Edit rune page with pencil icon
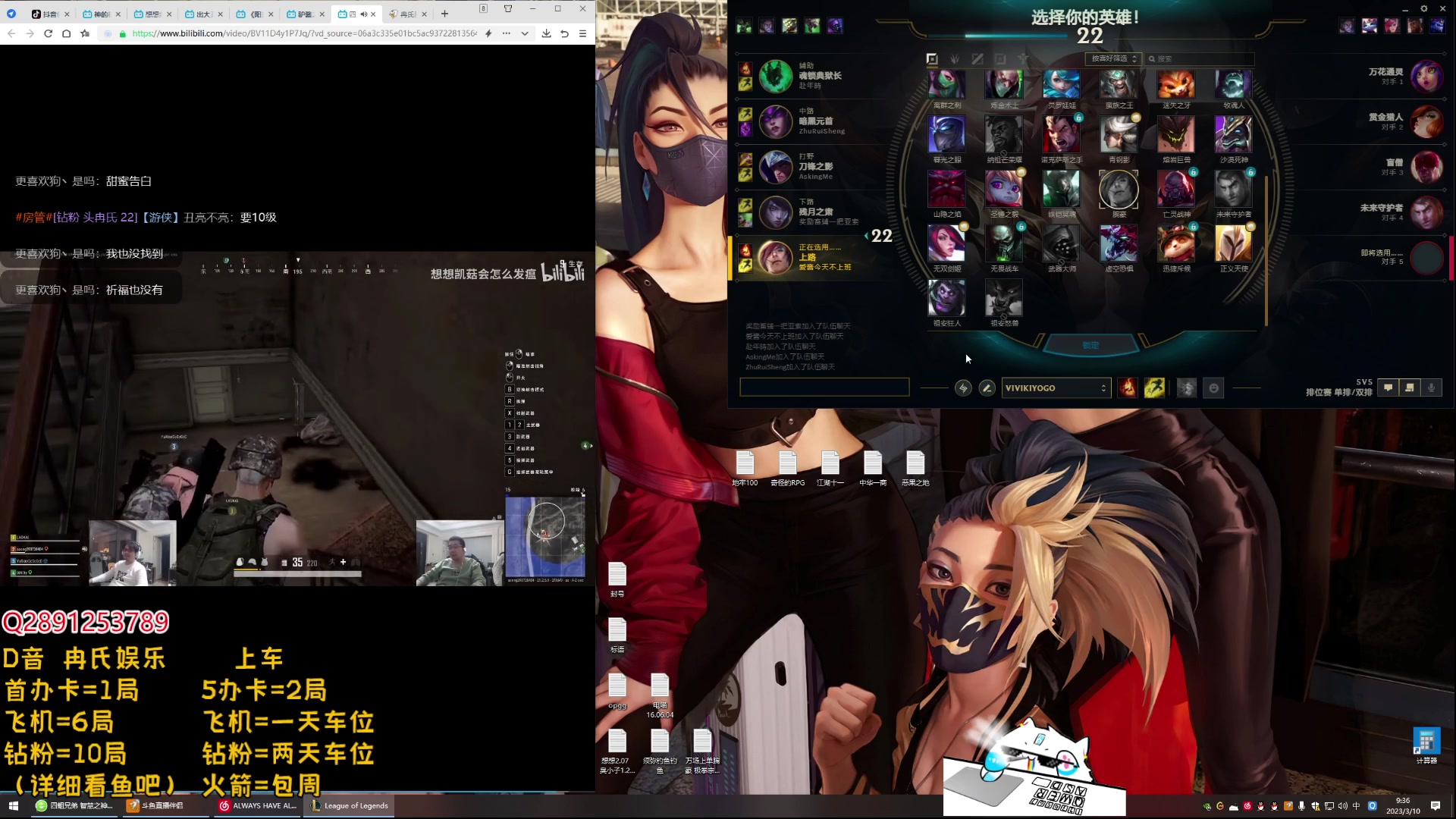 (987, 388)
